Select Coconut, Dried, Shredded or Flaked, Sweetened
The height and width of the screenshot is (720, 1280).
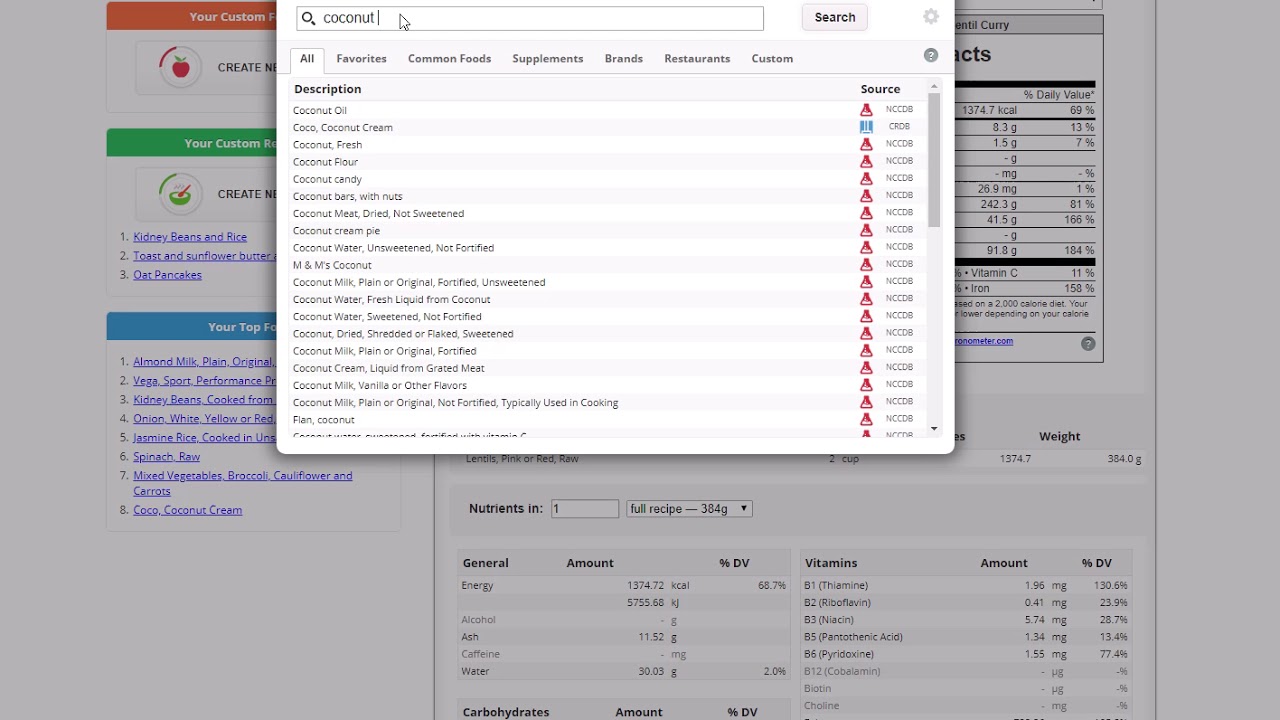point(403,334)
